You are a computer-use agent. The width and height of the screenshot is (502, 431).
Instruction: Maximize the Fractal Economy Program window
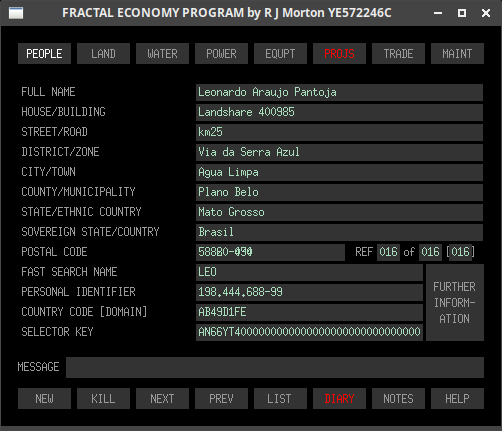pos(462,13)
